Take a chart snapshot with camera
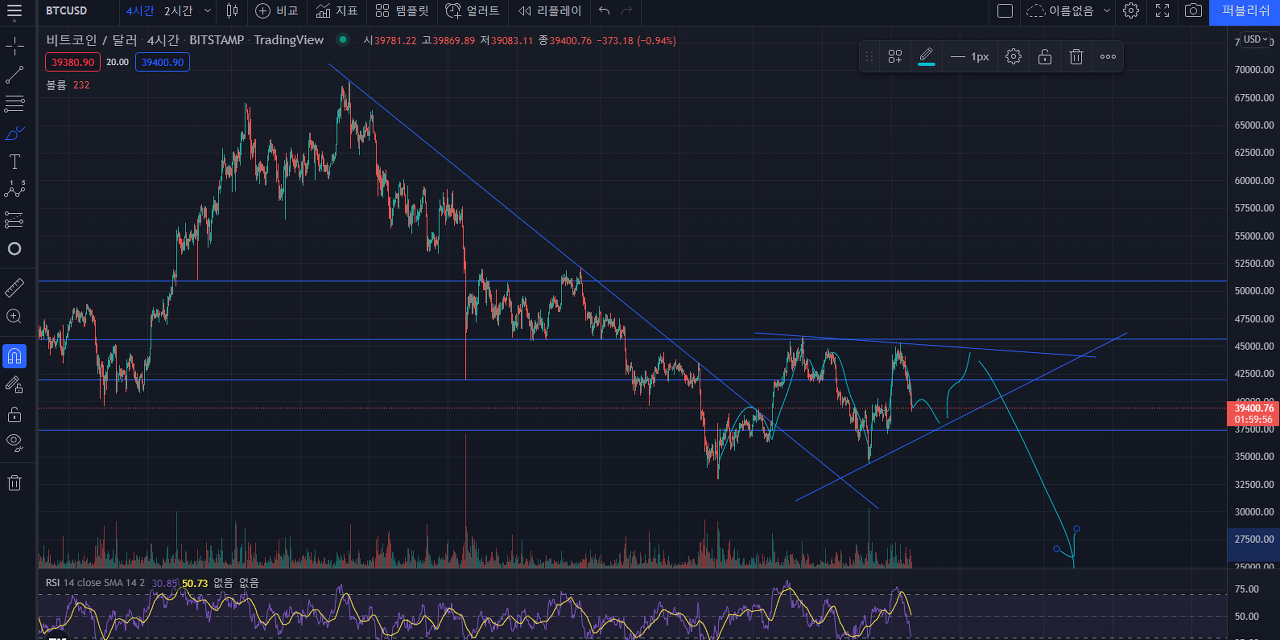This screenshot has height=640, width=1280. tap(1193, 11)
